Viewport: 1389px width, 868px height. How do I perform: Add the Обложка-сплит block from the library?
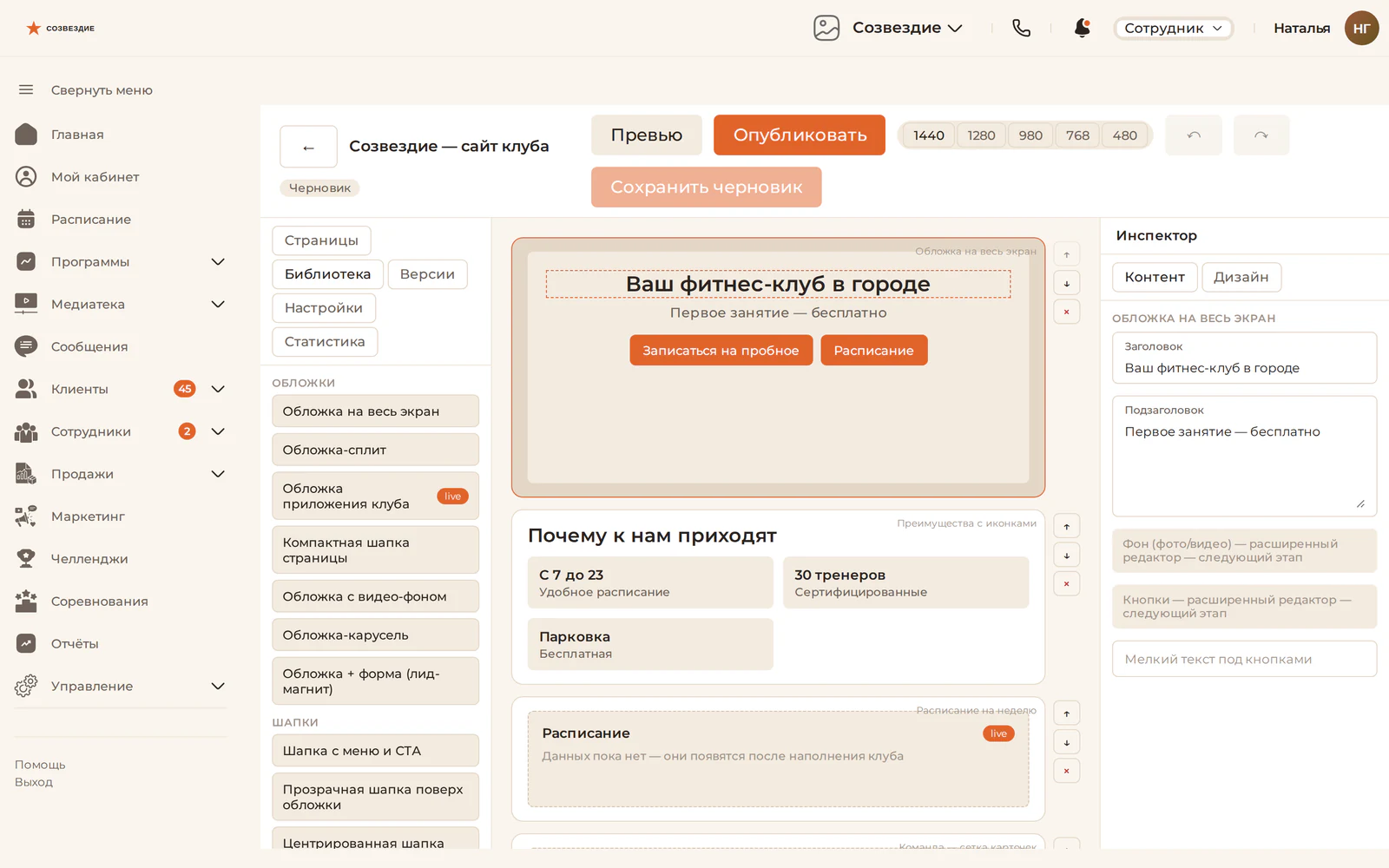click(x=375, y=450)
